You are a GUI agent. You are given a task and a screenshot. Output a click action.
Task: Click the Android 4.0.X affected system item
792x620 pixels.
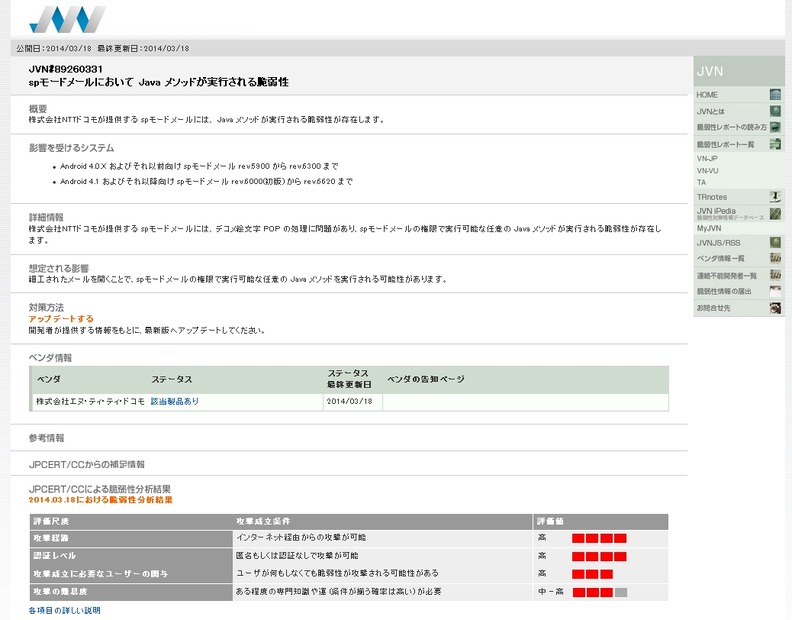click(199, 166)
